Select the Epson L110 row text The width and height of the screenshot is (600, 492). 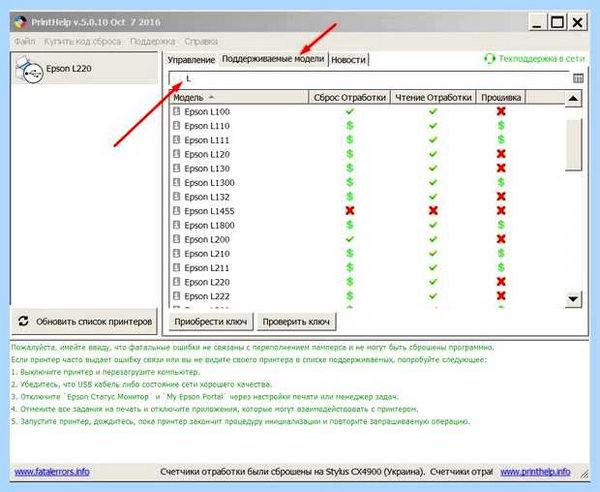click(x=207, y=126)
